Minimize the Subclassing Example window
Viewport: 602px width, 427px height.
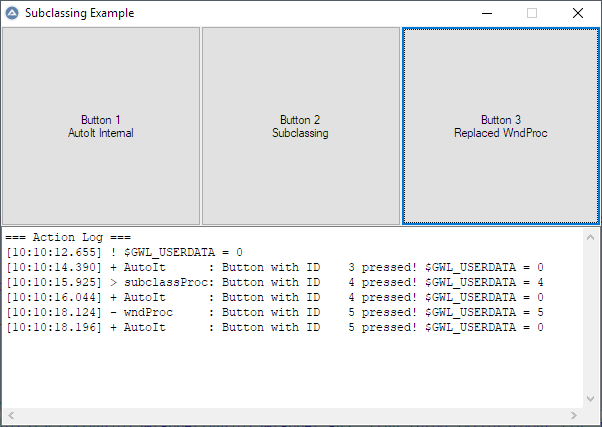486,13
